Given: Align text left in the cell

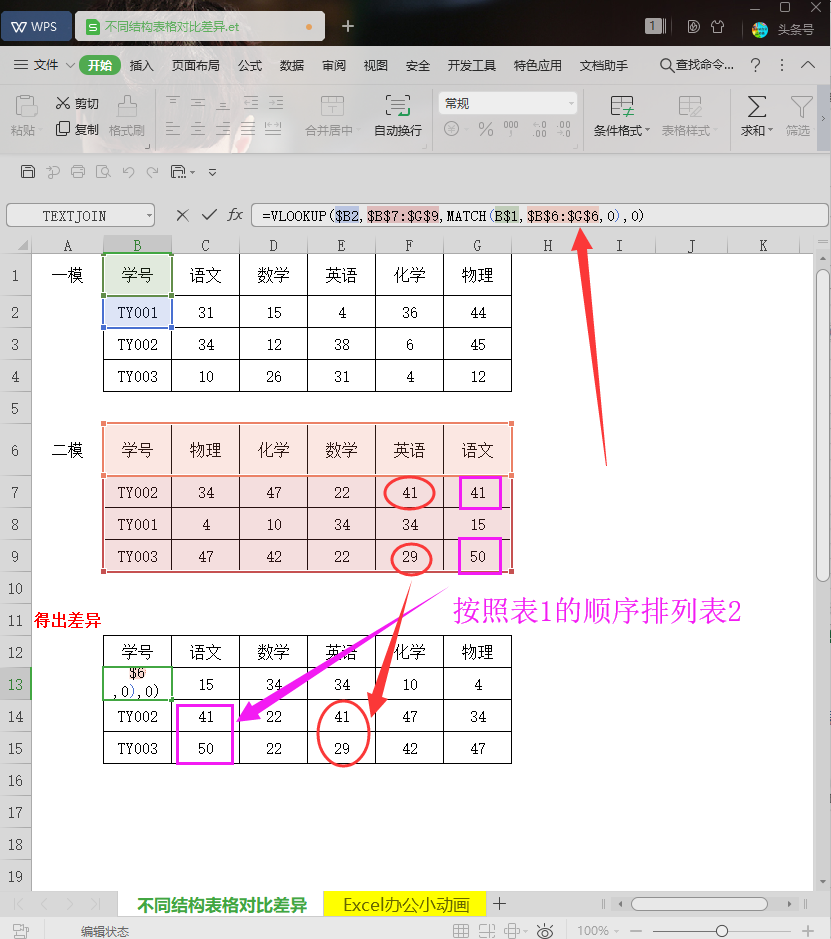Looking at the screenshot, I should click(172, 128).
